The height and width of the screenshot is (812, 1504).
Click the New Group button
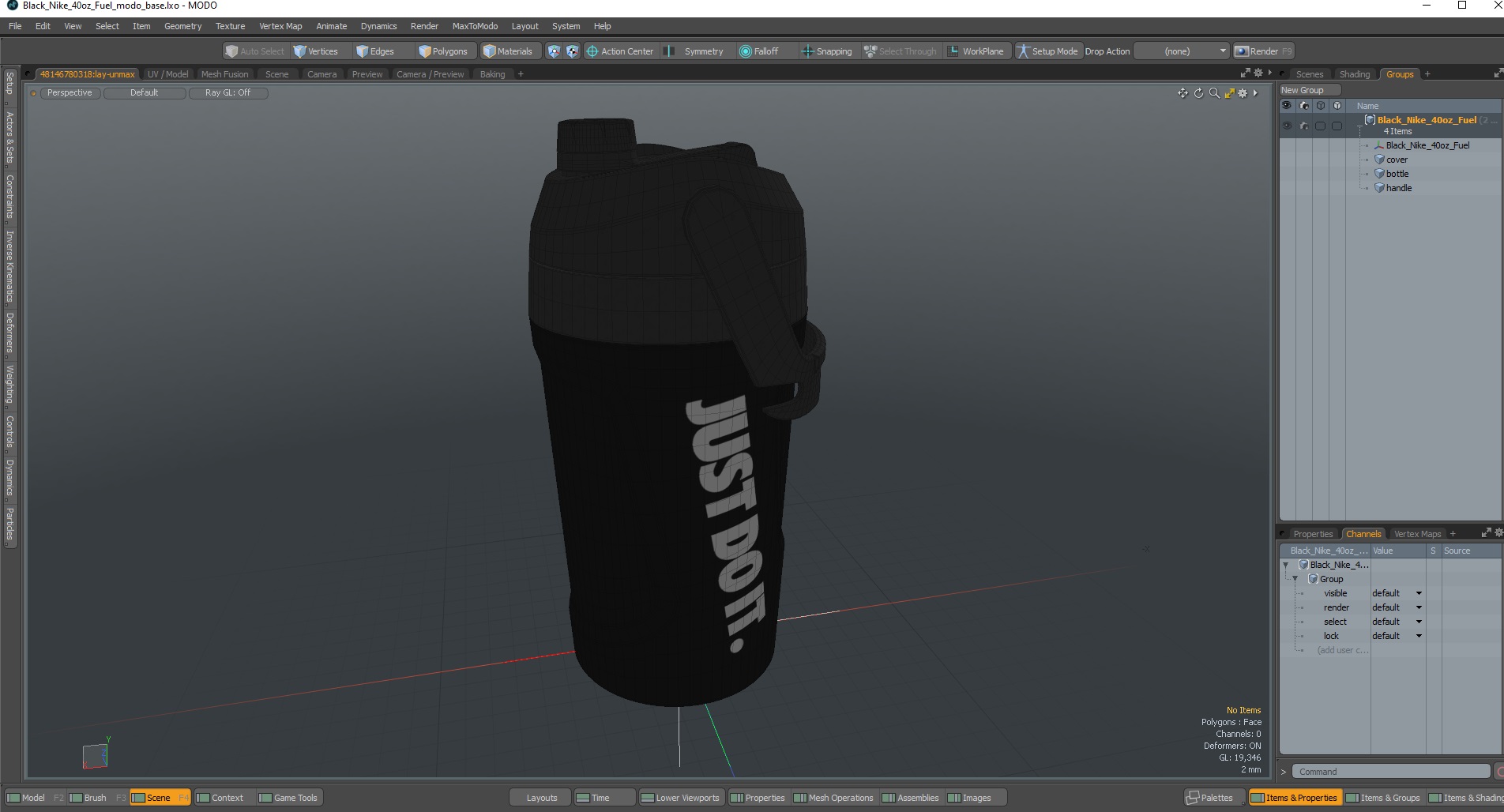[1309, 90]
